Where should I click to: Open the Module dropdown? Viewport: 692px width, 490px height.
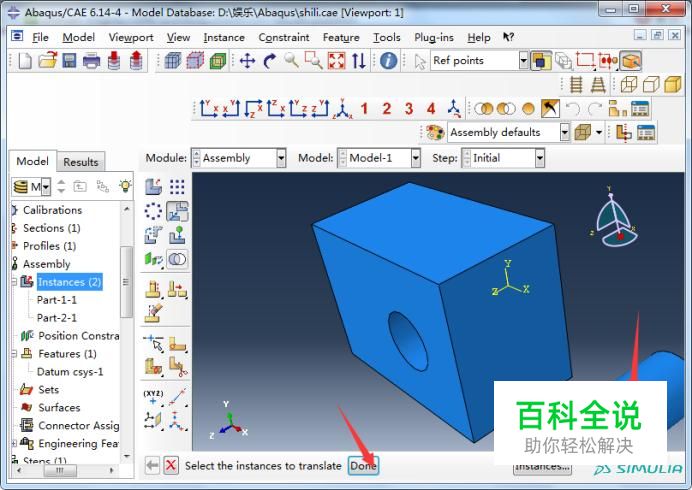coord(281,158)
